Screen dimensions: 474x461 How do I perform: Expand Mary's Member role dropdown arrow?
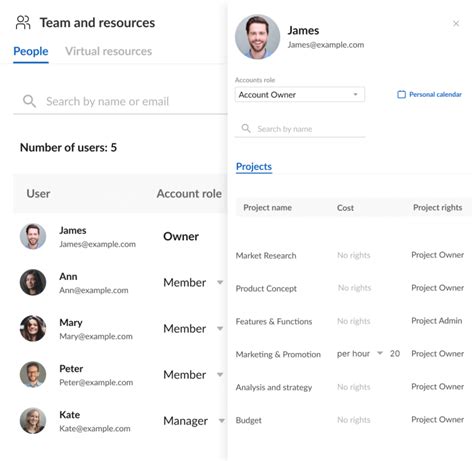point(220,328)
